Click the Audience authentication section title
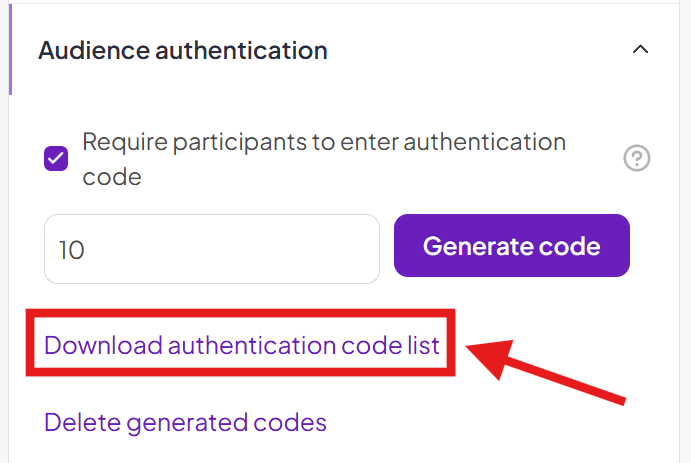 pos(183,49)
